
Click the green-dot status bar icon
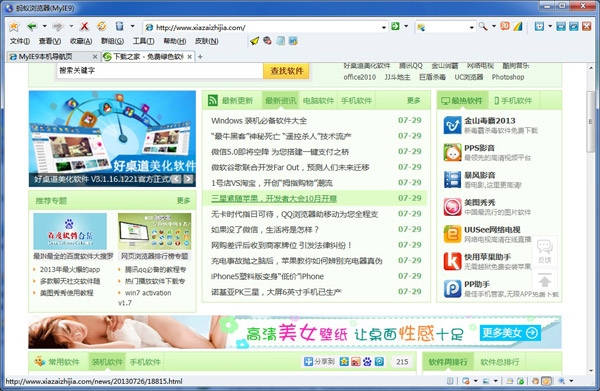tap(520, 381)
